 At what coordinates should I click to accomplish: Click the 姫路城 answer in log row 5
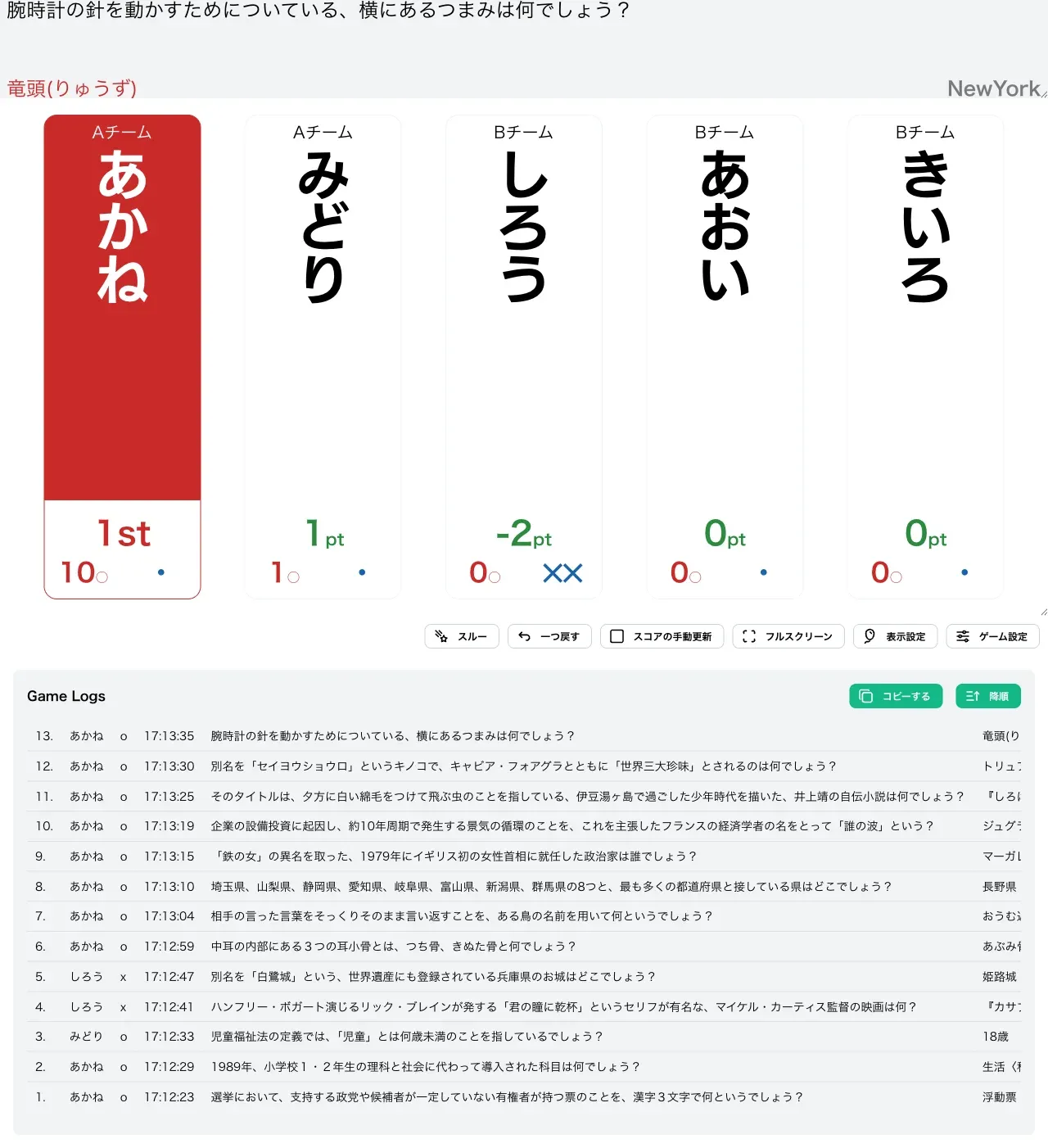click(x=1000, y=977)
